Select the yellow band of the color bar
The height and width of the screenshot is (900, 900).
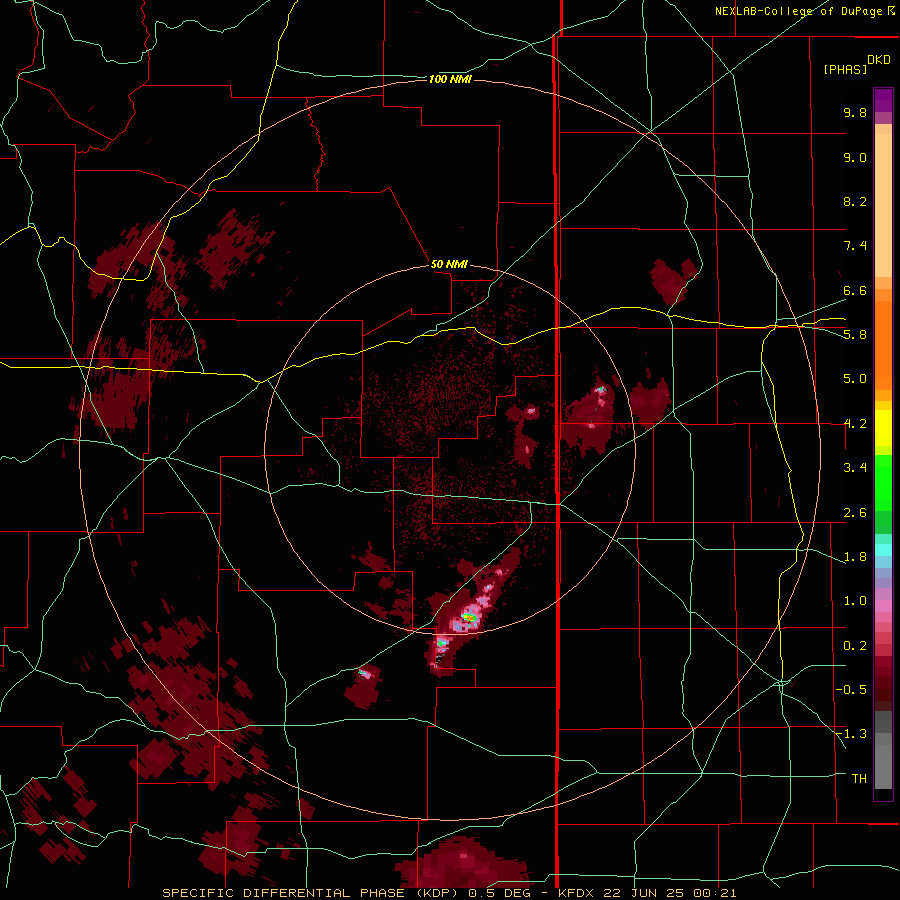click(883, 428)
